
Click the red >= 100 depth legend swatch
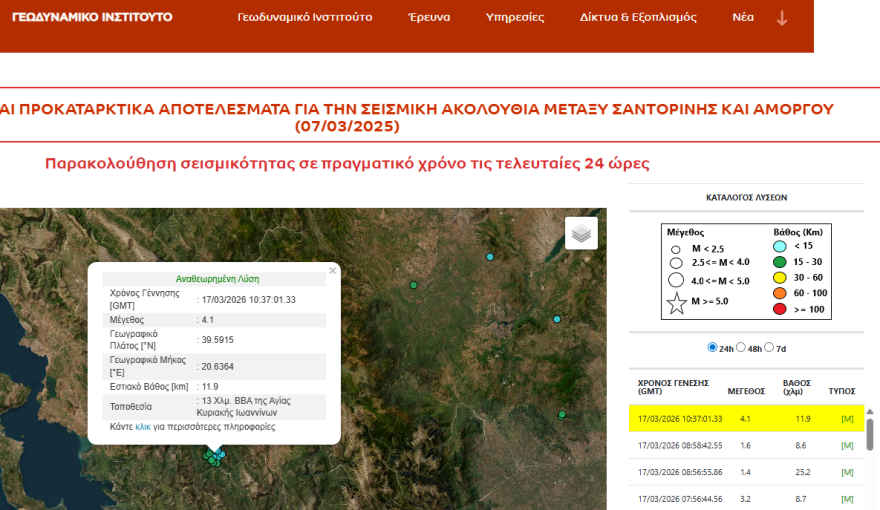click(x=780, y=309)
